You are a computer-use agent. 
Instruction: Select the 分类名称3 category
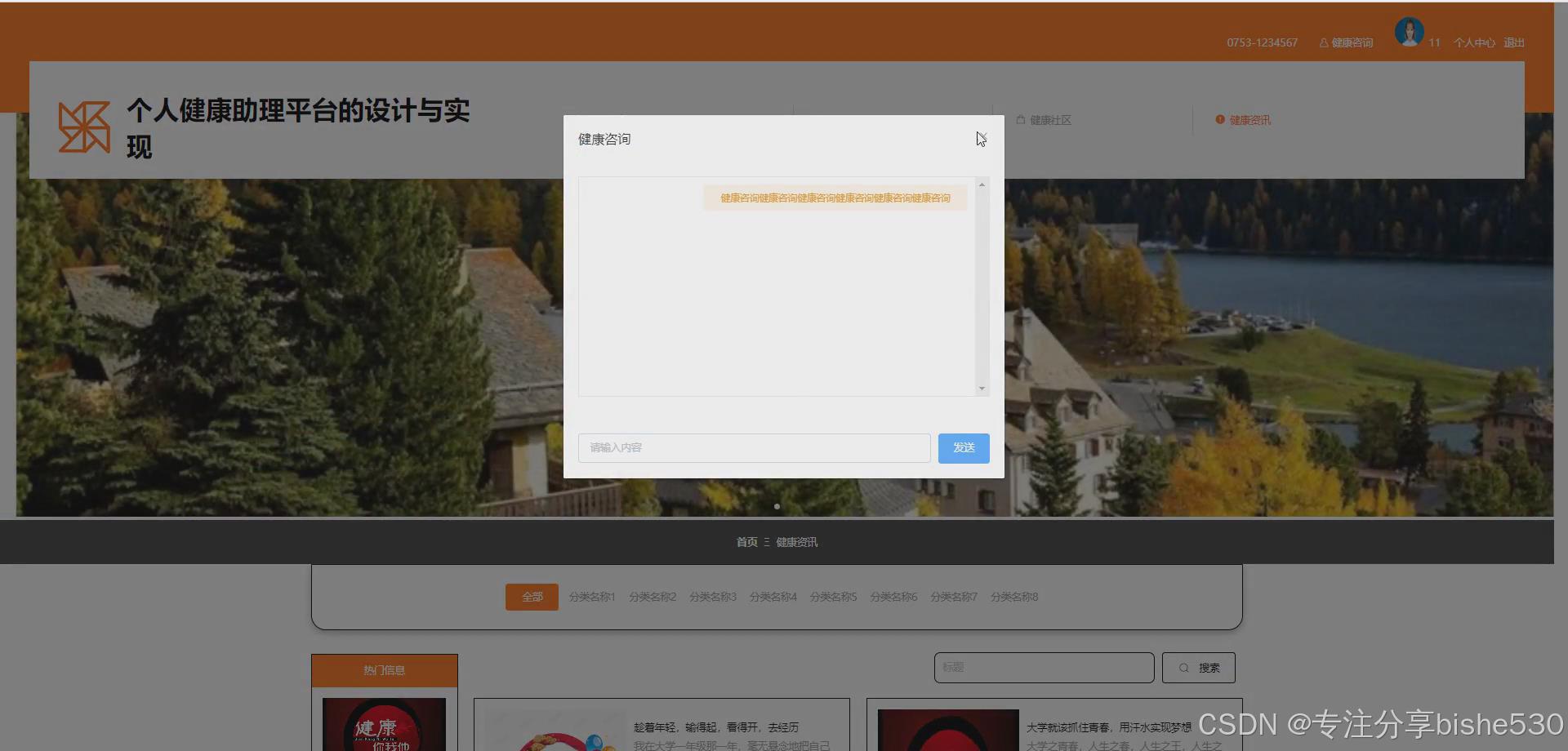coord(713,597)
